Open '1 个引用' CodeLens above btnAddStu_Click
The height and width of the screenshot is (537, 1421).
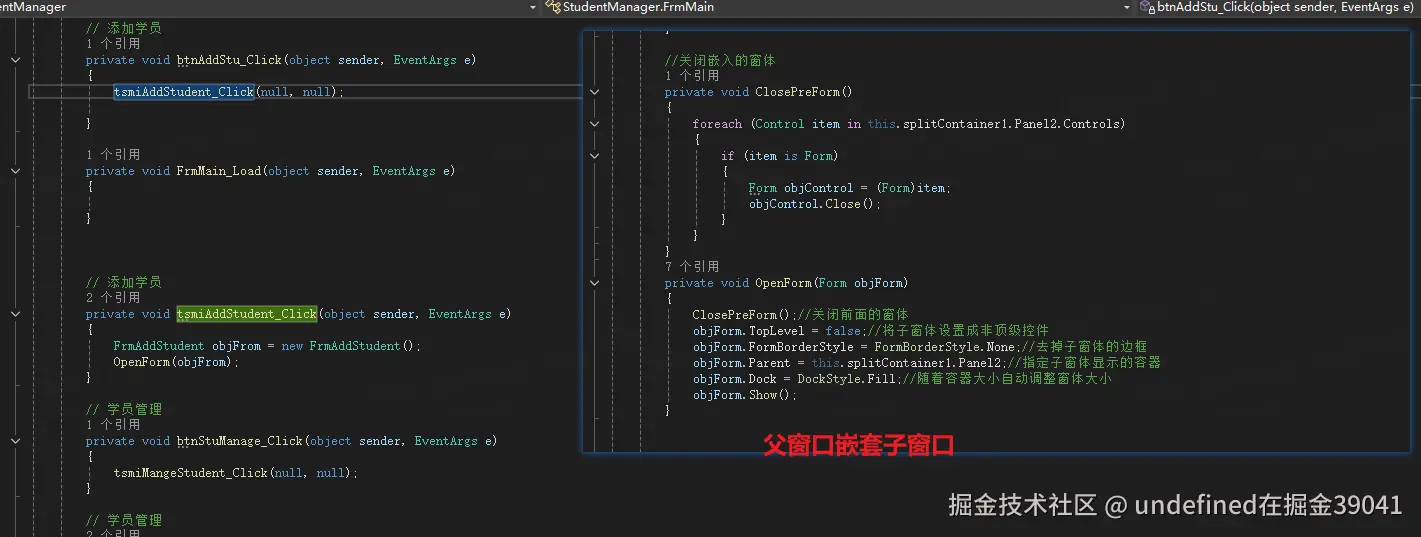point(113,44)
